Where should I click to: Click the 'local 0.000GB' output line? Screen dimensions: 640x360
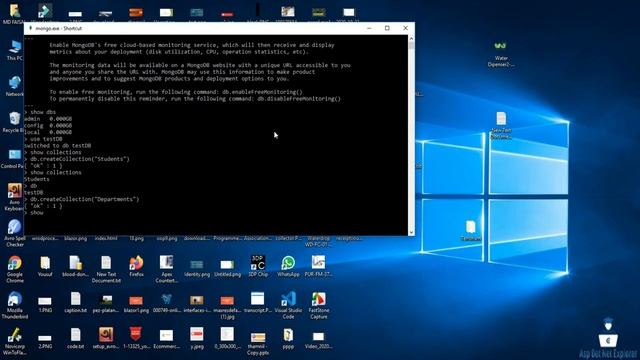48,132
